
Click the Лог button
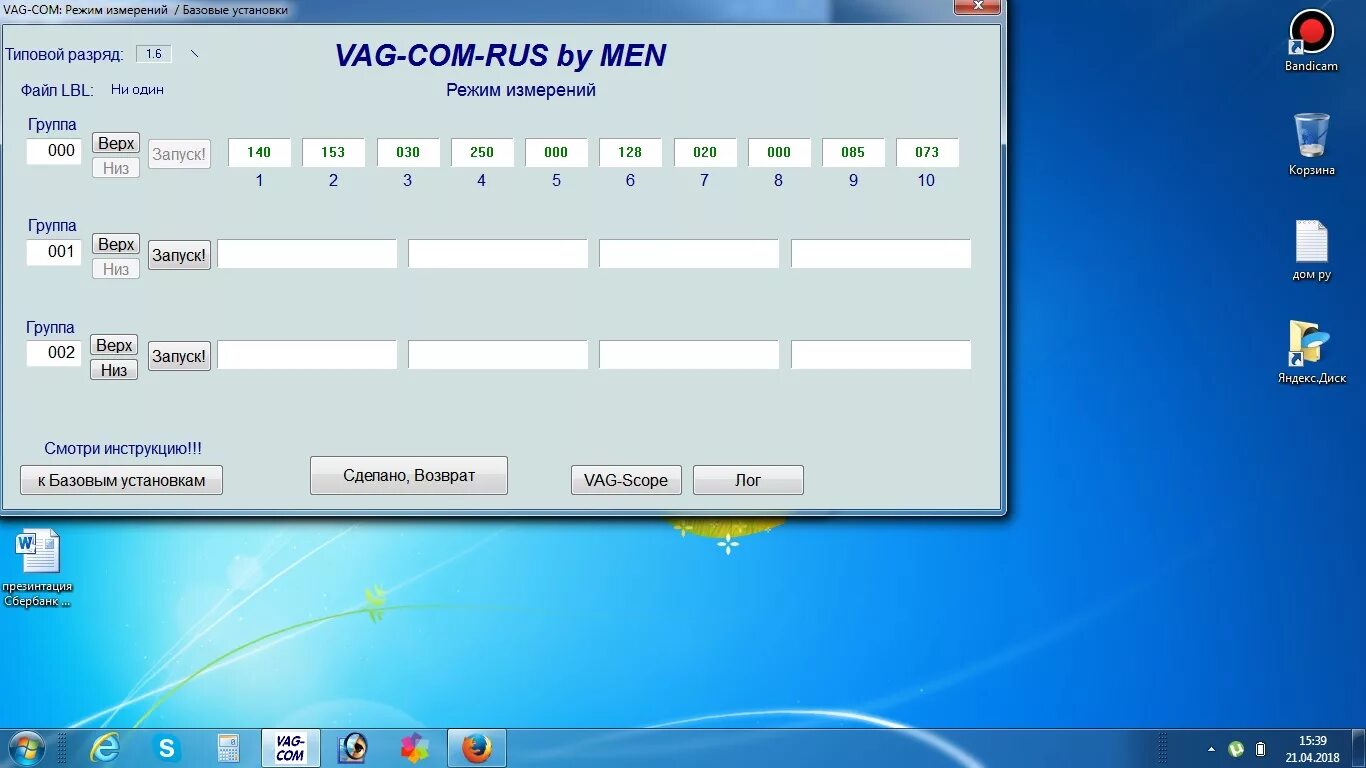748,480
